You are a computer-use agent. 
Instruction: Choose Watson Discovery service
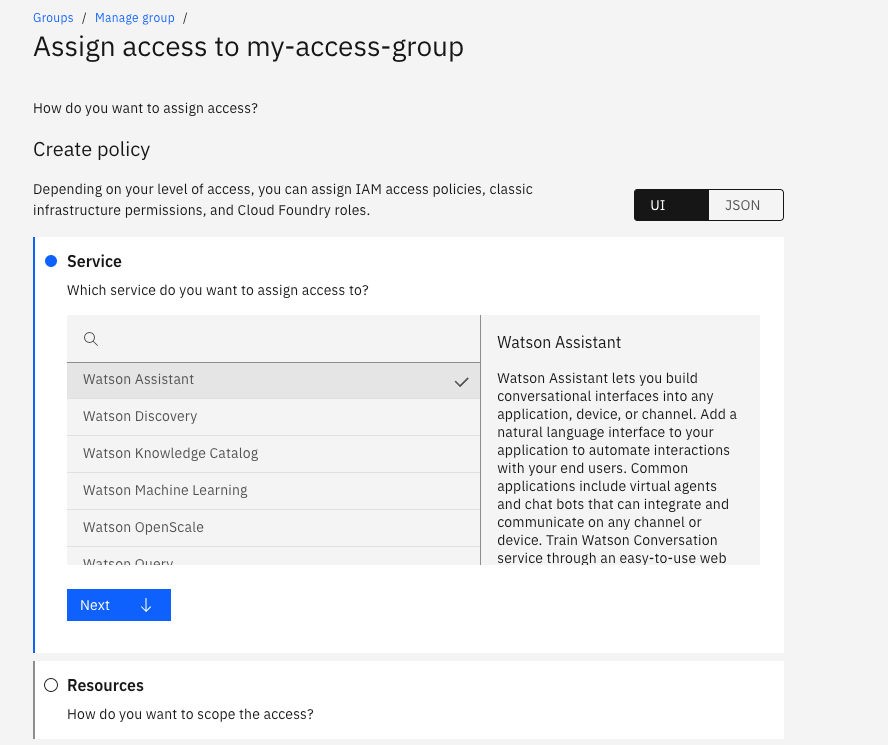point(140,417)
